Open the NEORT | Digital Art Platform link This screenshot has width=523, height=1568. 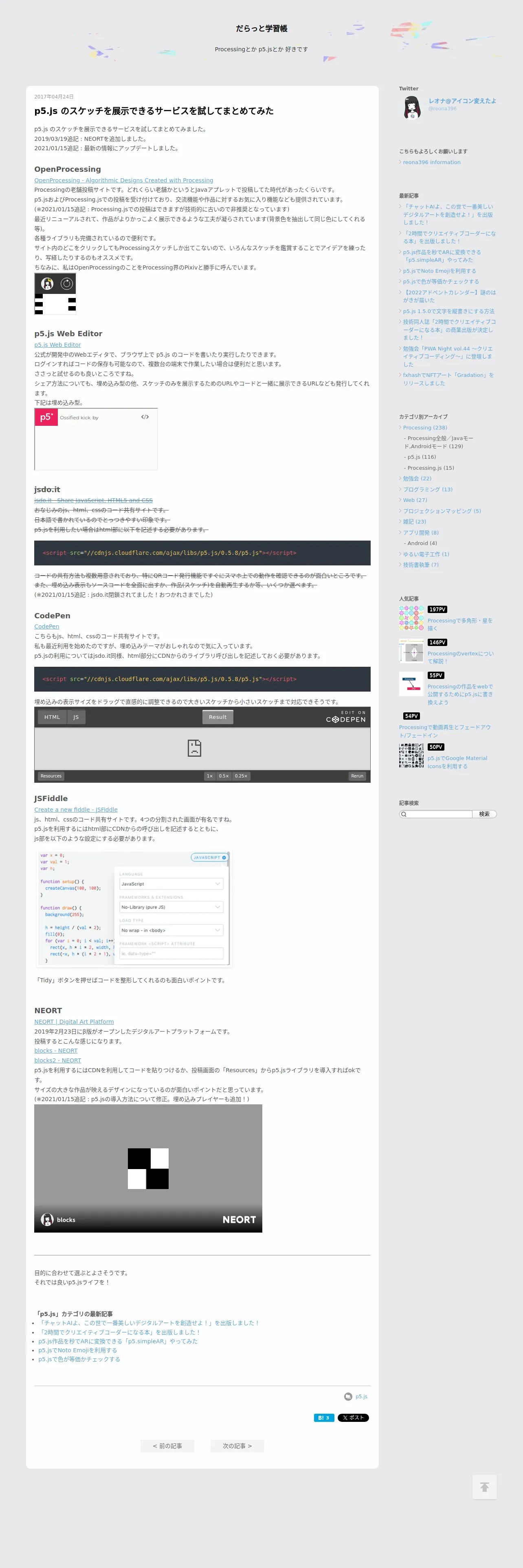(x=74, y=1021)
